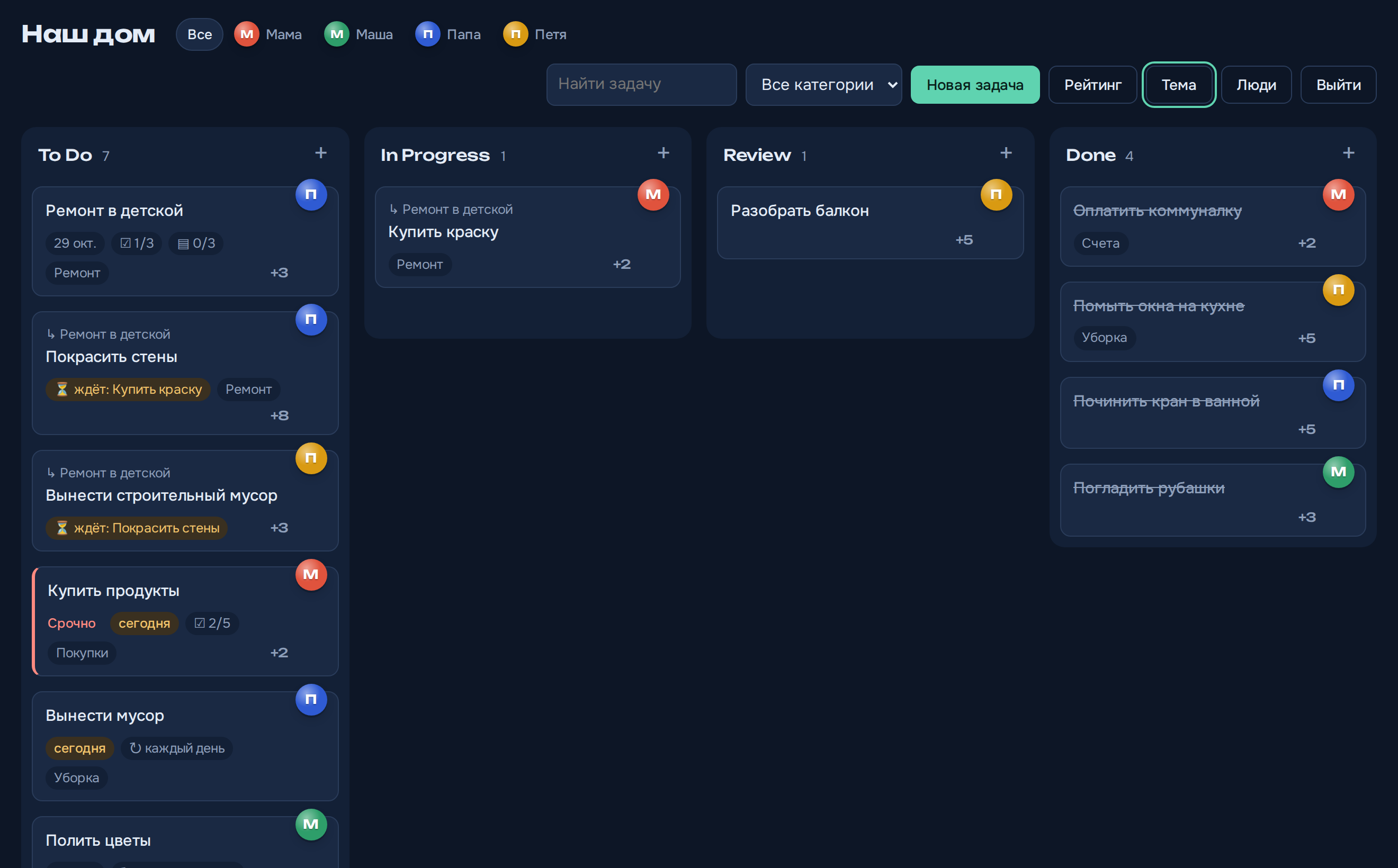This screenshot has width=1398, height=868.
Task: Open parent link Ремонт в детской above Покрасить стены
Action: (x=109, y=334)
